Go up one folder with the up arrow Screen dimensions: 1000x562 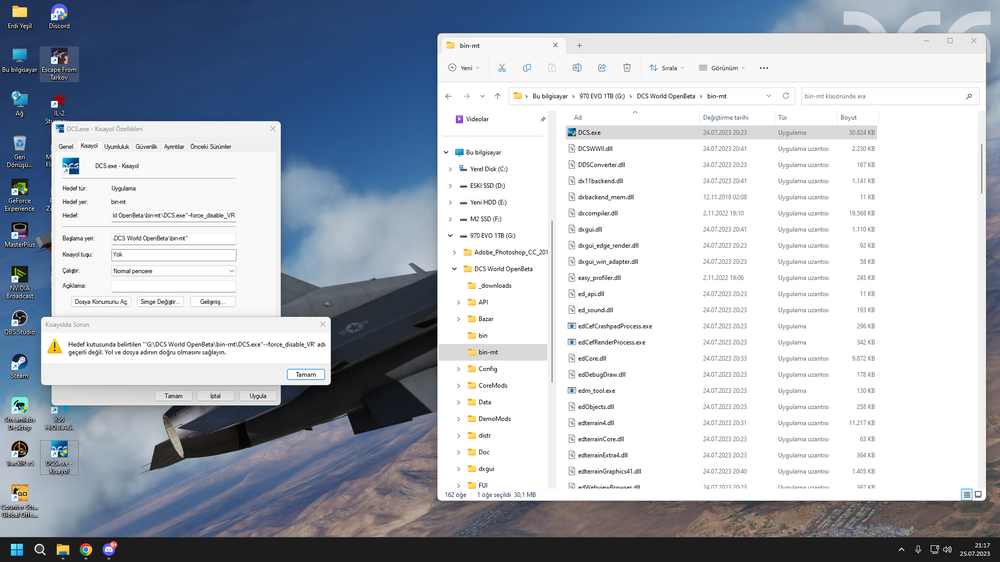tap(497, 96)
